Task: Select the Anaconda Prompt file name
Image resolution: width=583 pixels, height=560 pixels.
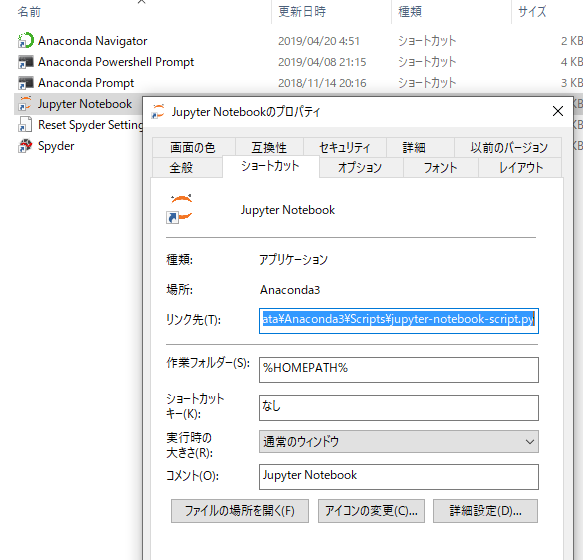Action: click(86, 83)
